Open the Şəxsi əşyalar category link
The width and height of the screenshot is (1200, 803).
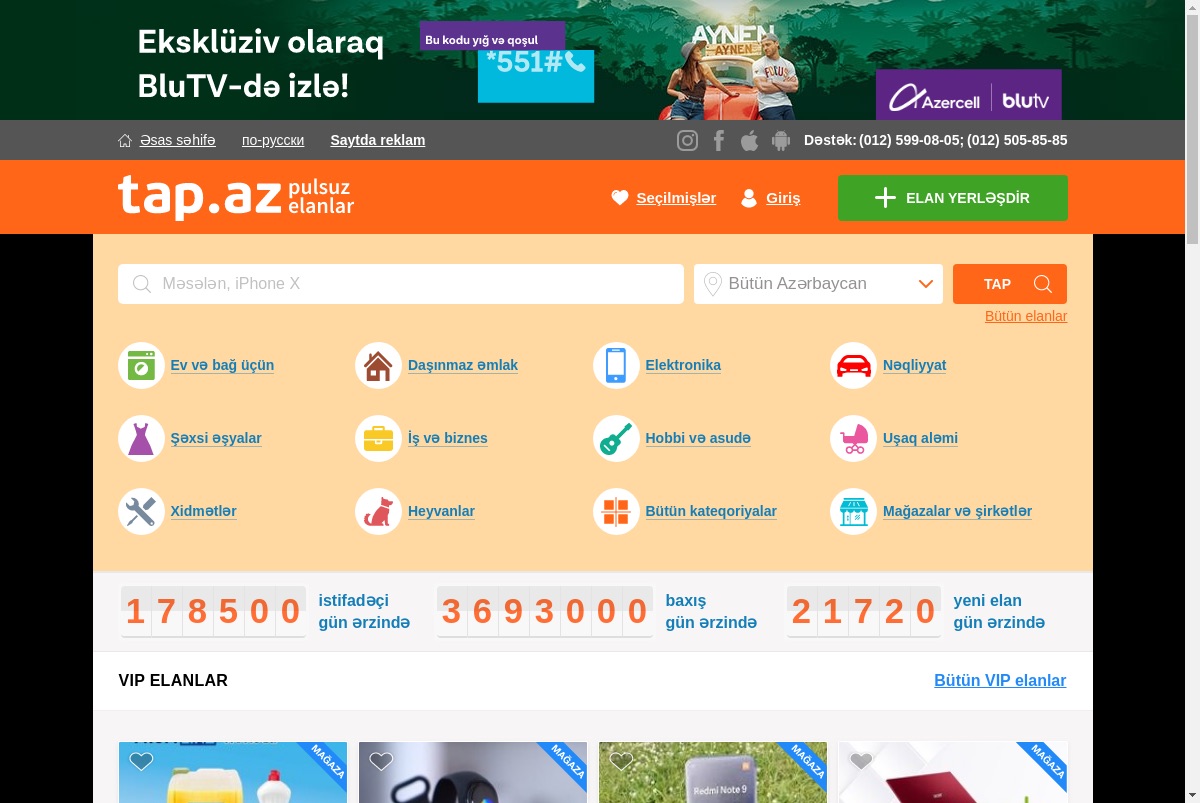click(216, 438)
